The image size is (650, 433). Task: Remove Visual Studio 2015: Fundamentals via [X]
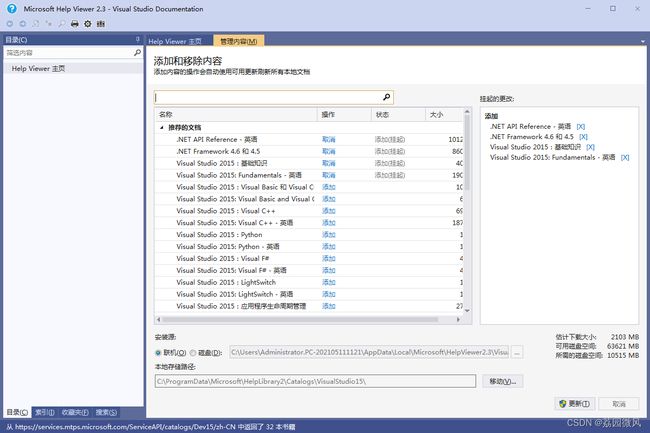pos(625,158)
